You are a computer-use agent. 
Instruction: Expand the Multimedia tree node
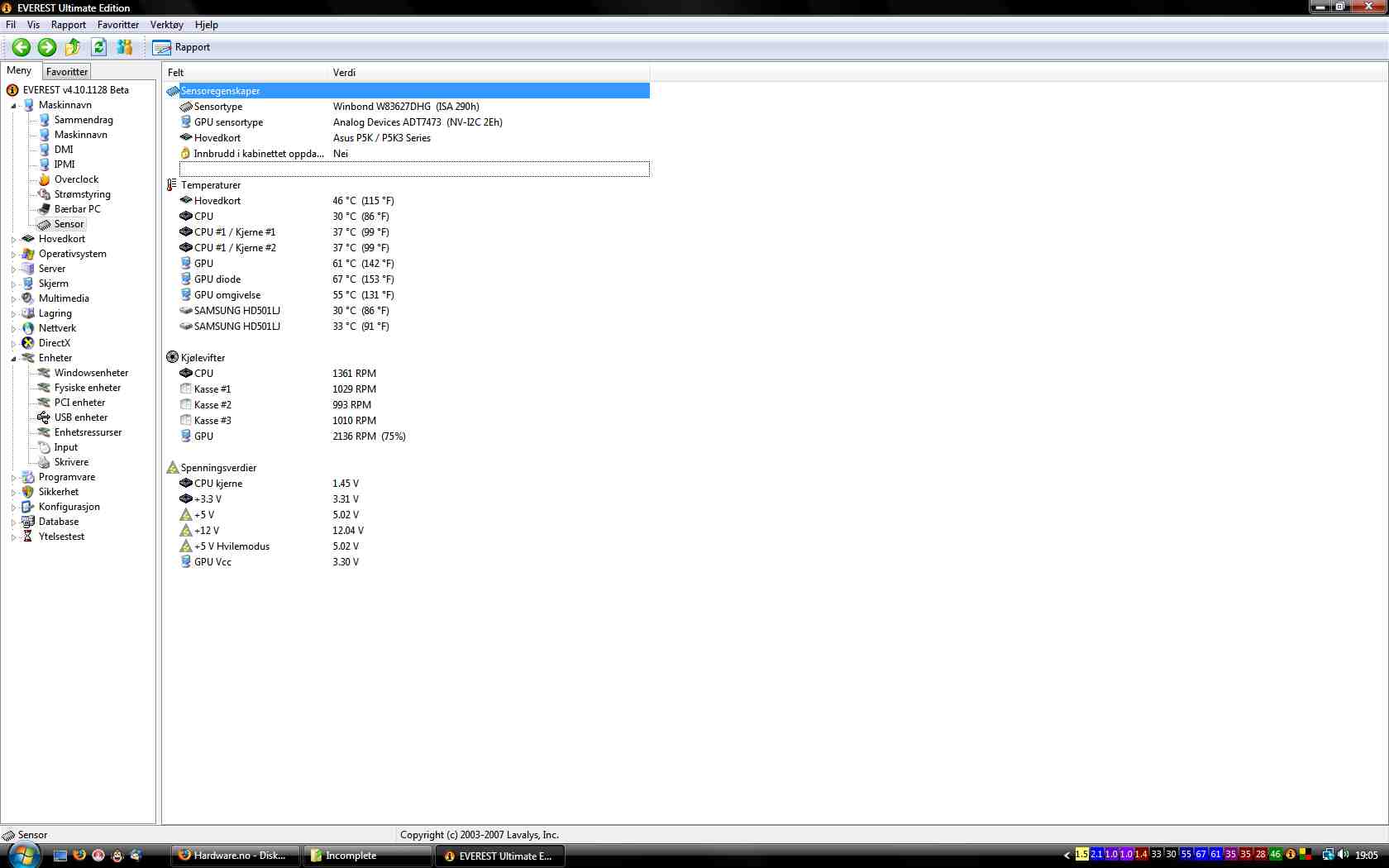pos(13,299)
